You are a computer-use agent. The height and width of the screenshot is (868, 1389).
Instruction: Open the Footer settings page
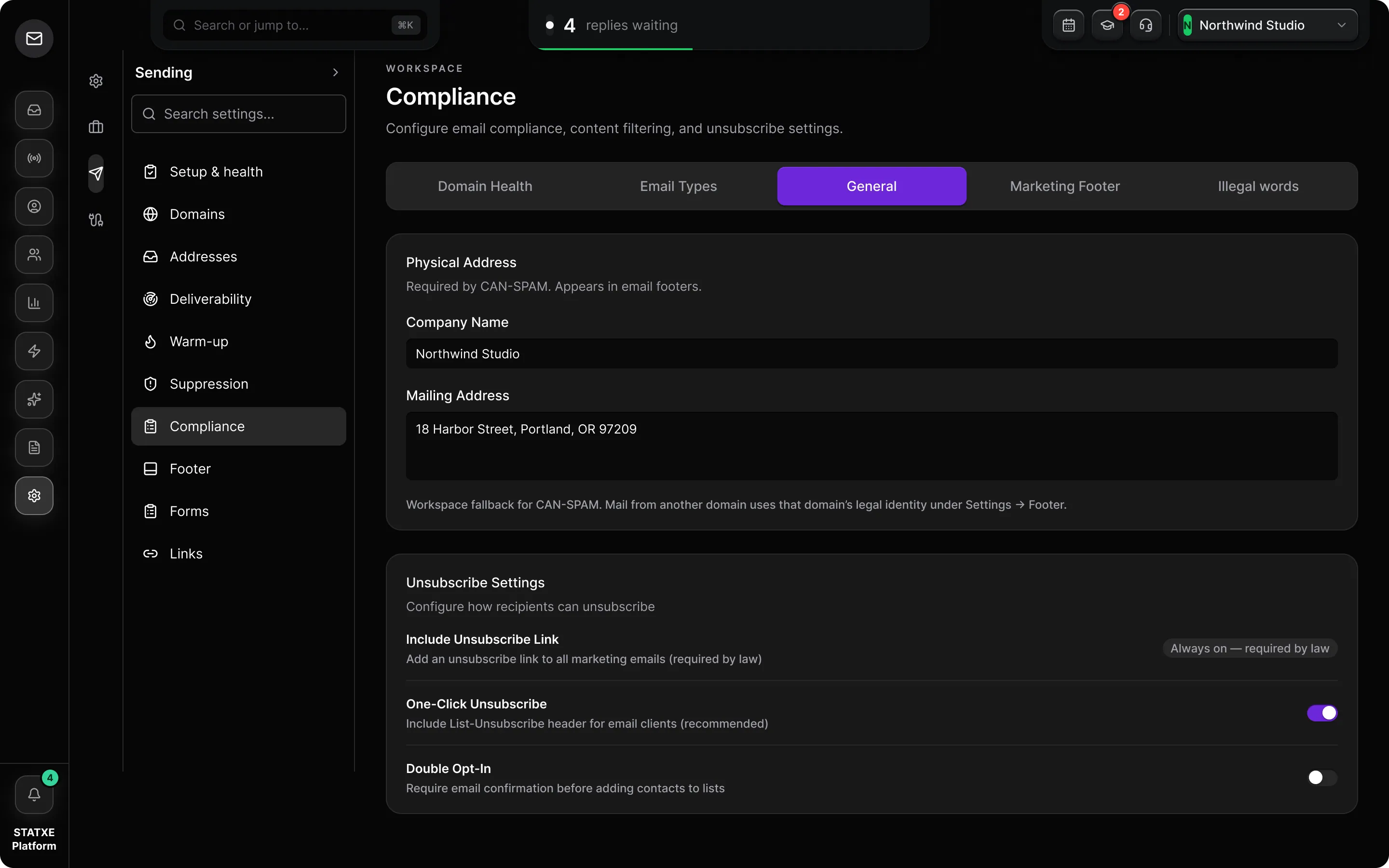click(x=238, y=469)
